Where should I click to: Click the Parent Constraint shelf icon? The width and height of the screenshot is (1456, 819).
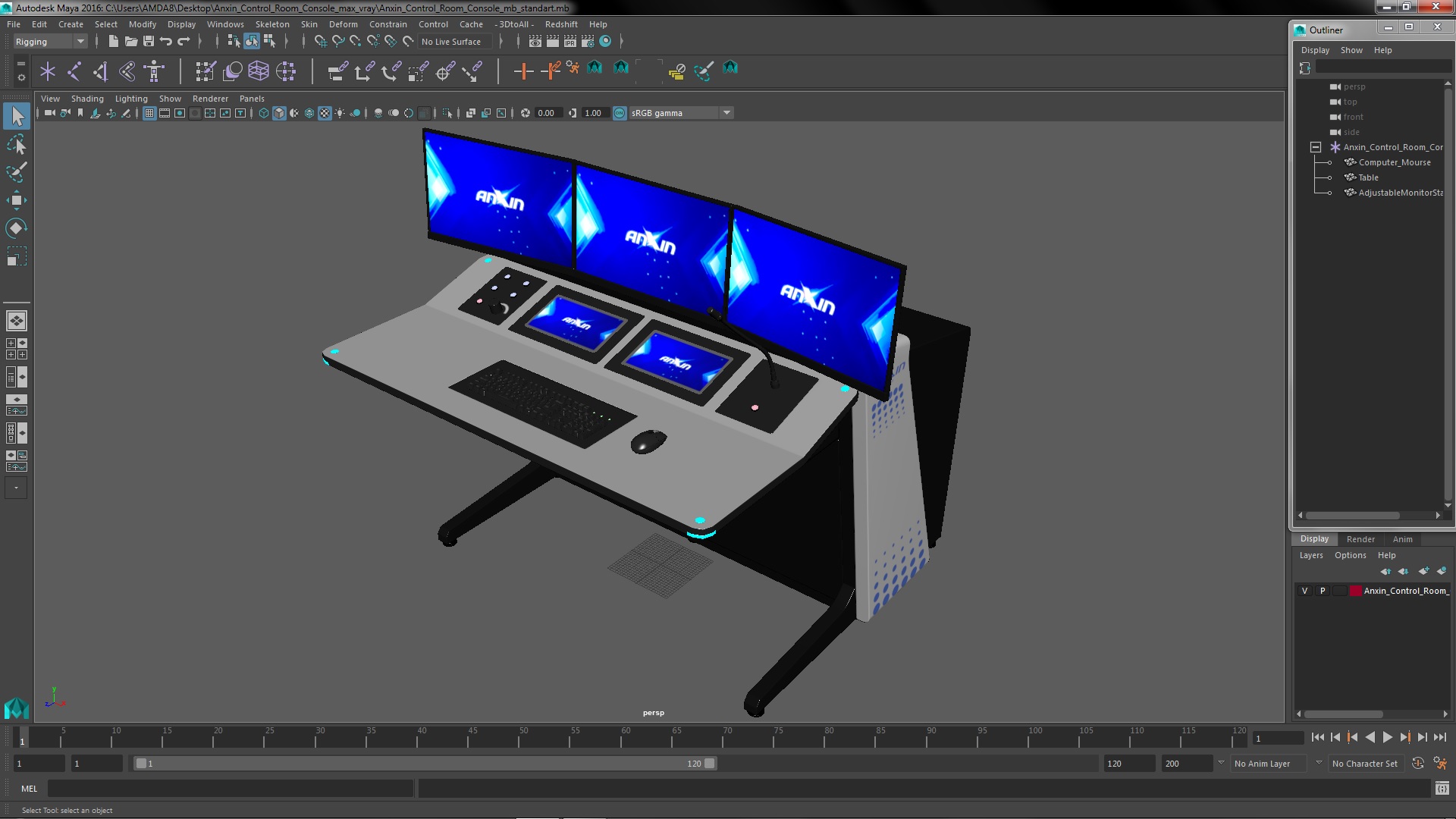338,71
